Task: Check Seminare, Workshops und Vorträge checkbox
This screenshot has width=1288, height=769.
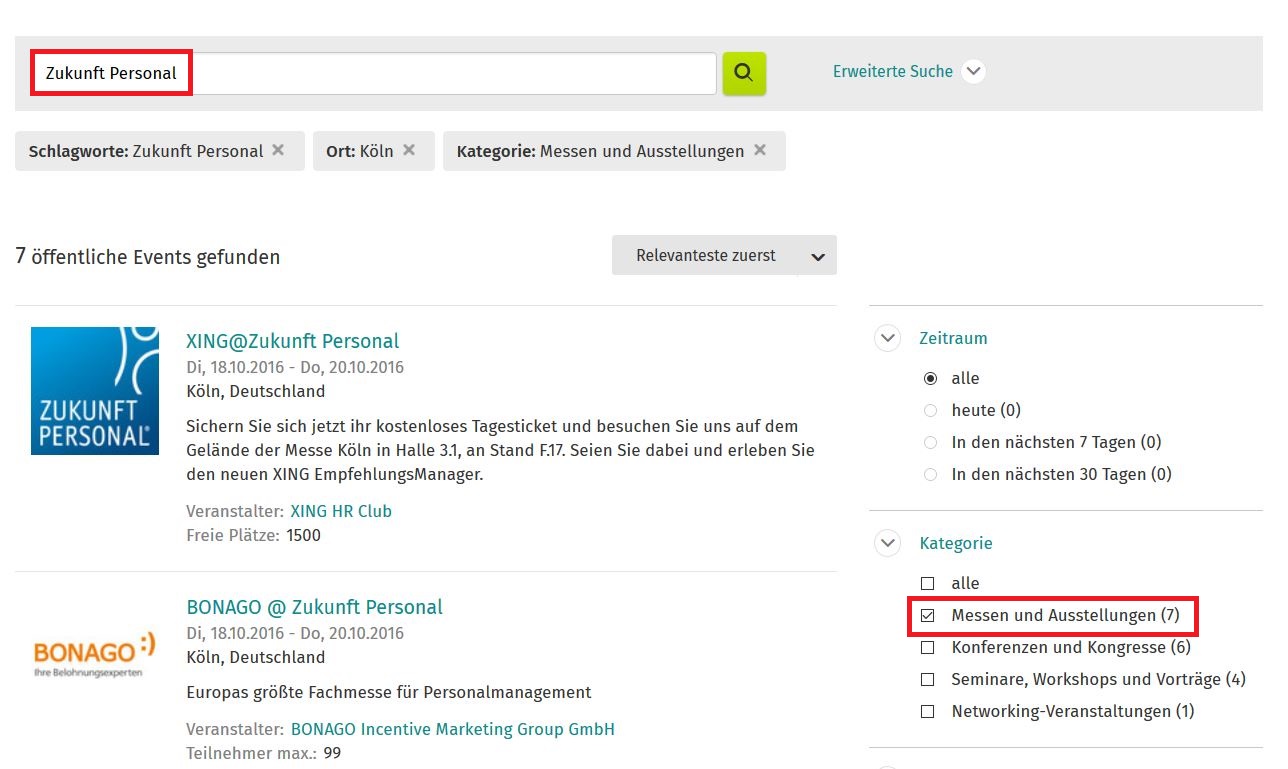Action: pyautogui.click(x=927, y=680)
